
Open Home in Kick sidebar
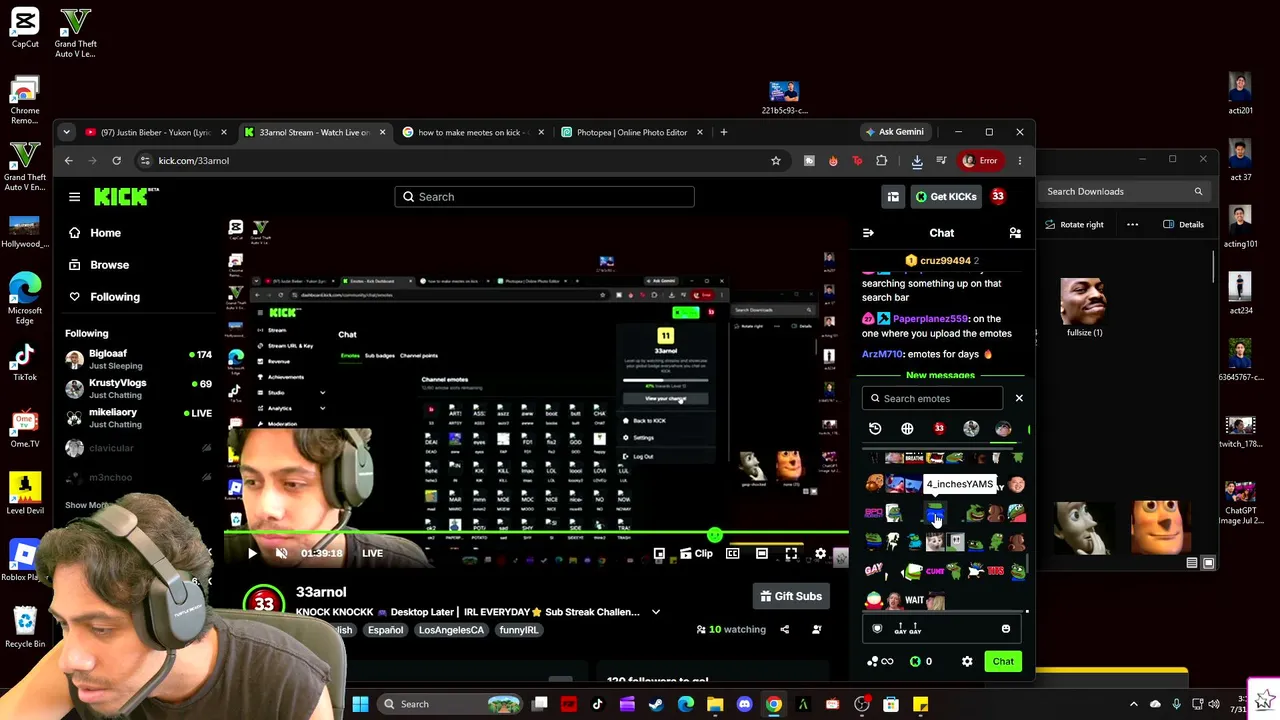[x=105, y=233]
